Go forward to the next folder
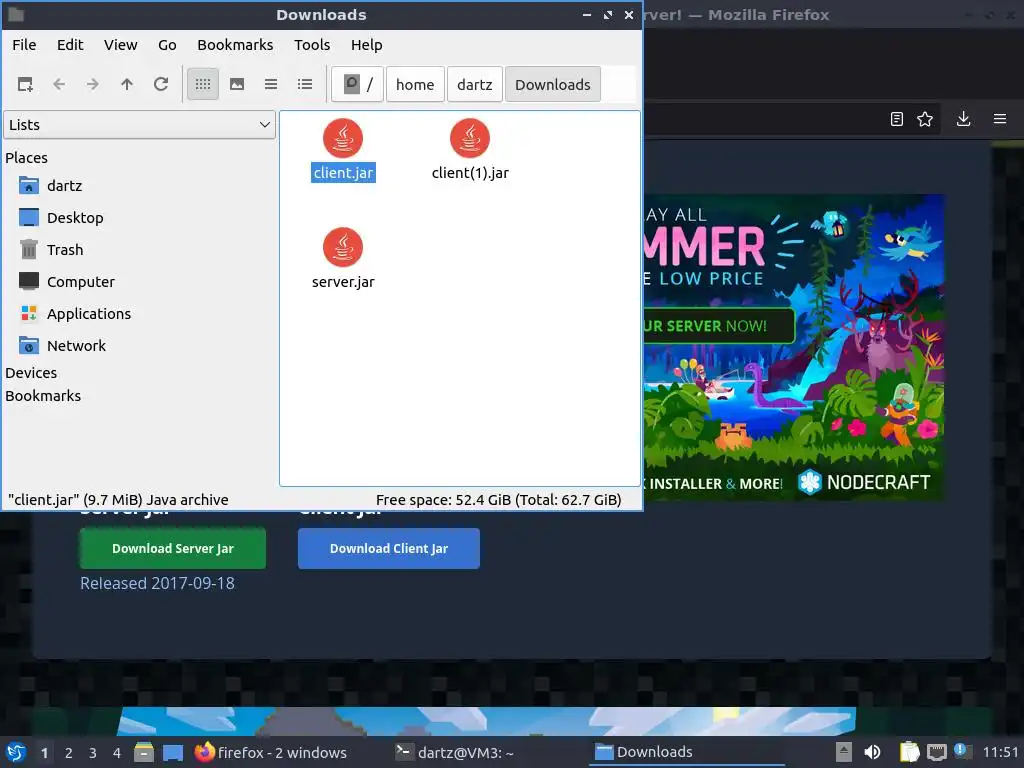The image size is (1024, 768). 93,84
